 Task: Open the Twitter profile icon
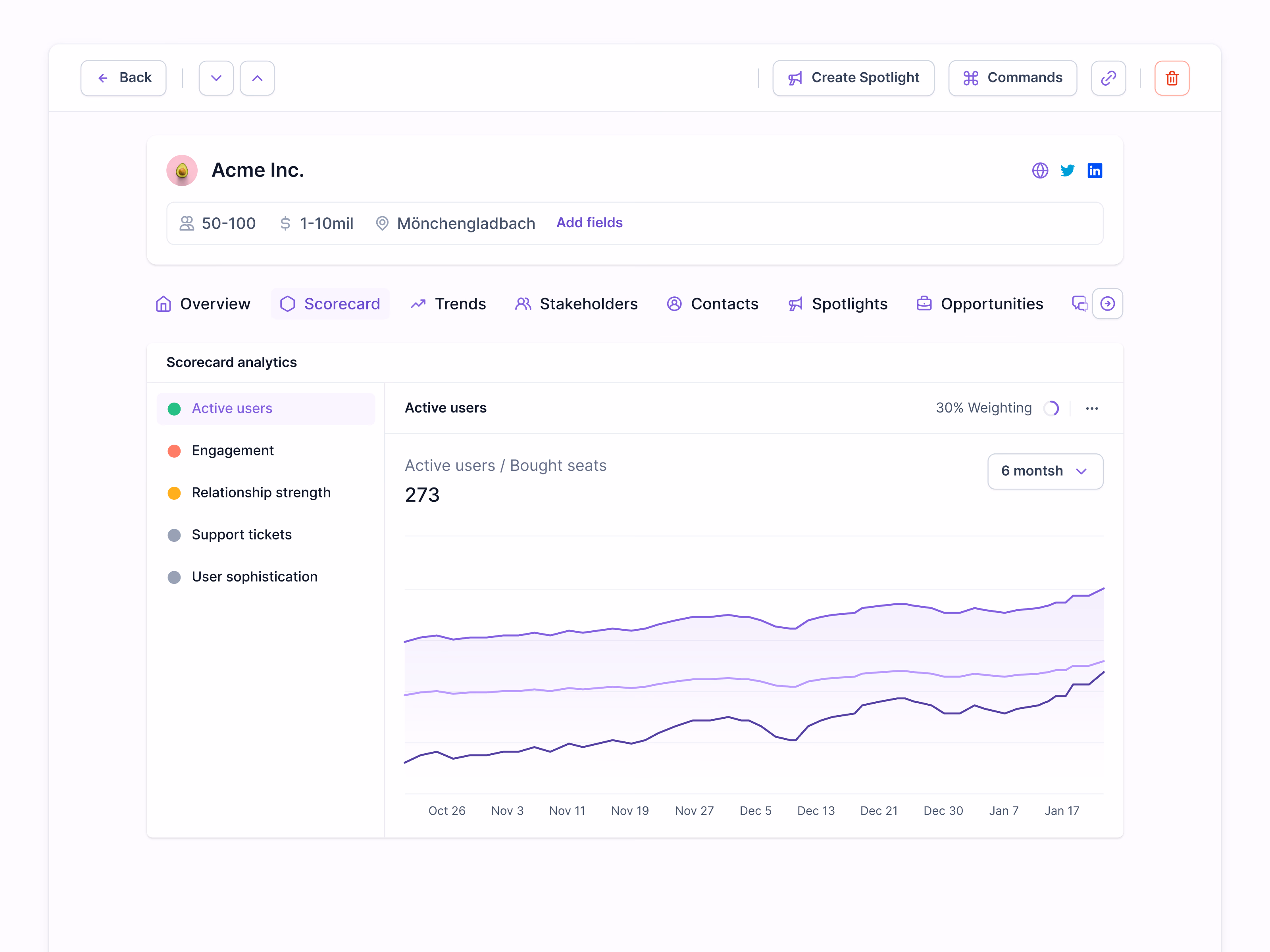click(1067, 171)
